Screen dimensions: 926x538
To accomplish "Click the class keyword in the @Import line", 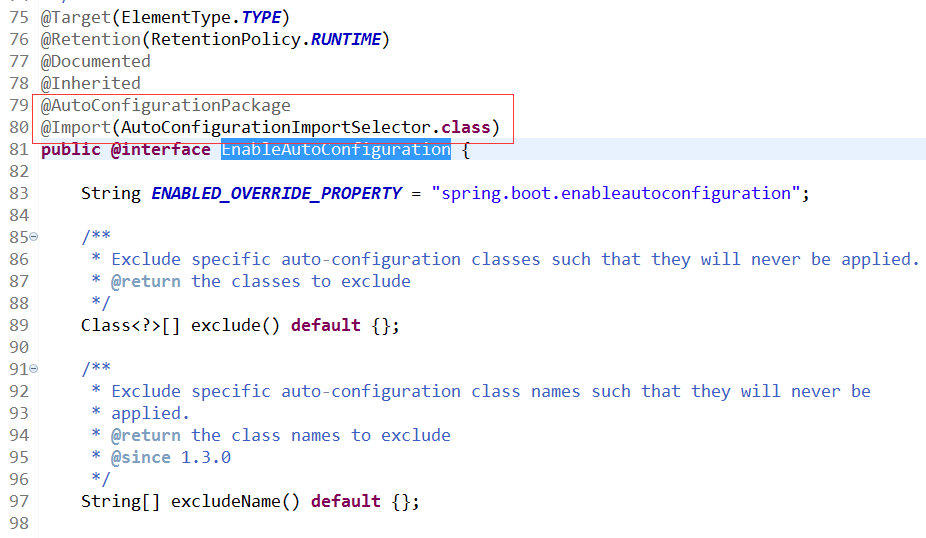I will click(466, 128).
